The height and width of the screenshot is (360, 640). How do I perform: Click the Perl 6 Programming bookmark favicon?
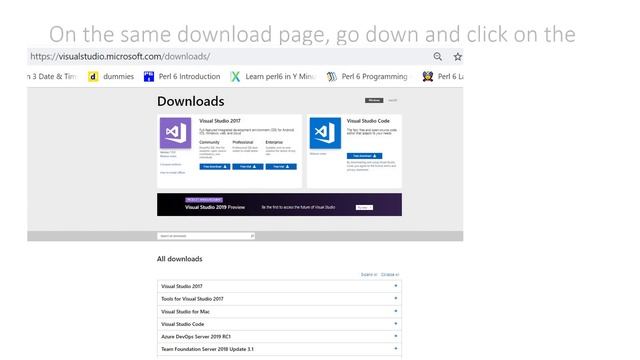[331, 76]
